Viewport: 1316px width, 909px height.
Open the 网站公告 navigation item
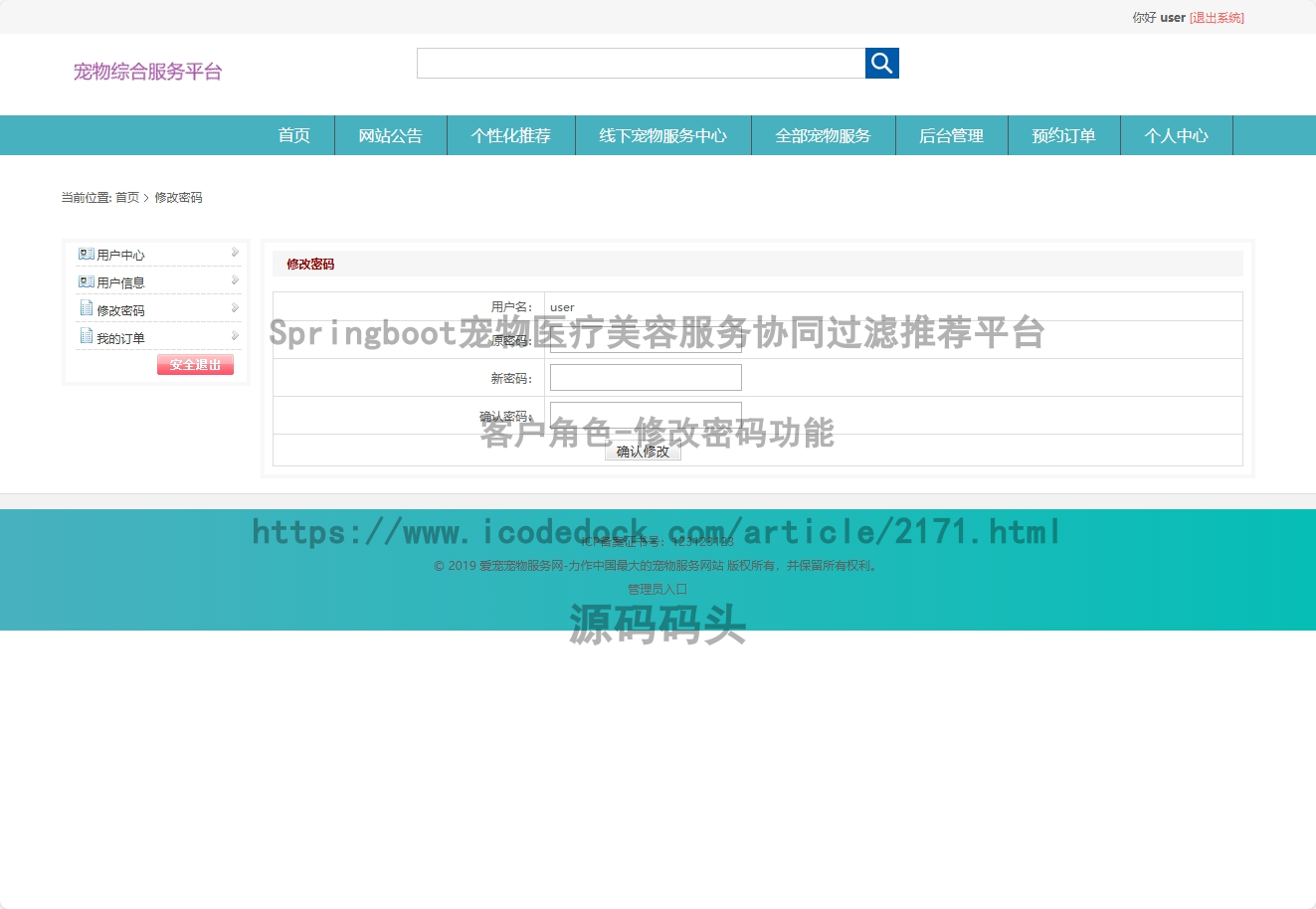(391, 135)
